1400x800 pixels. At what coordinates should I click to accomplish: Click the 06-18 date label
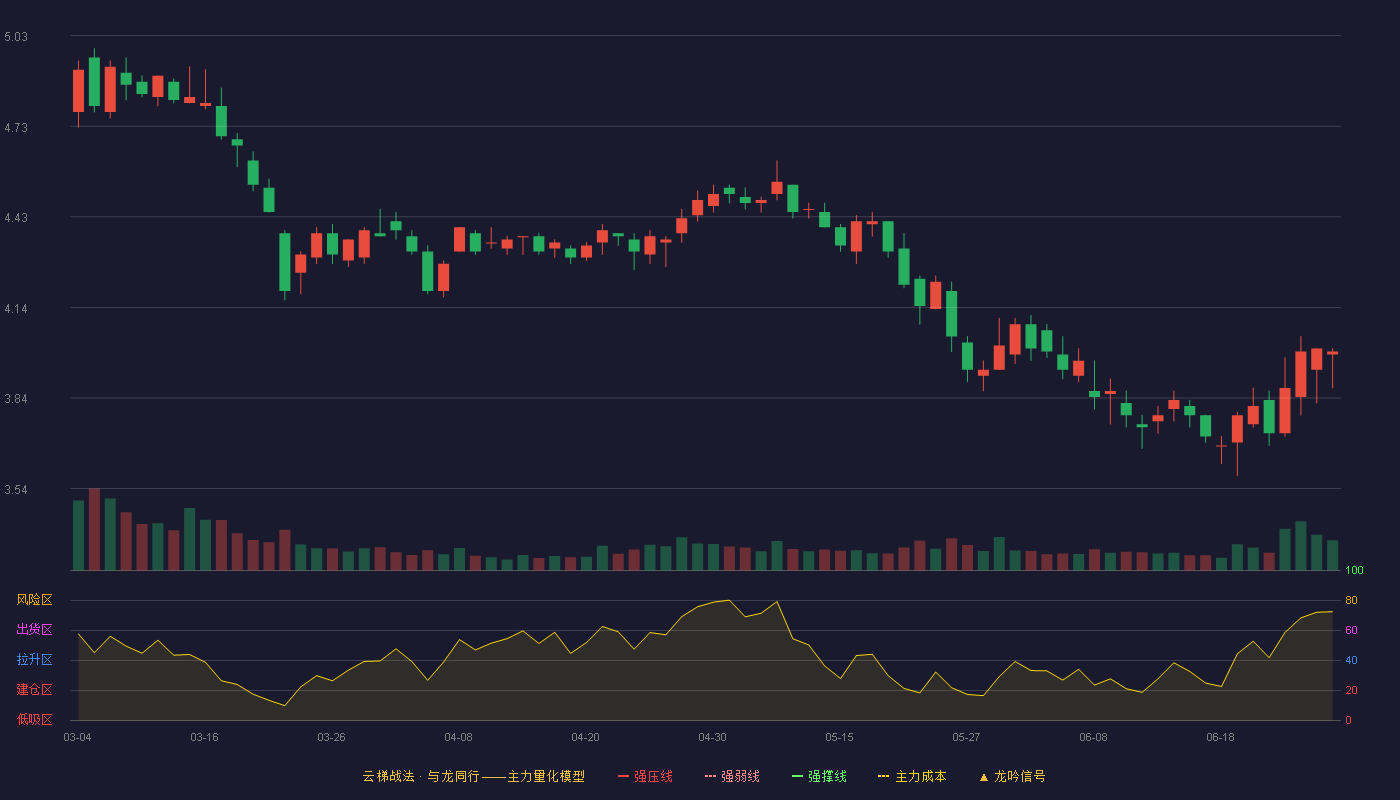tap(1220, 737)
